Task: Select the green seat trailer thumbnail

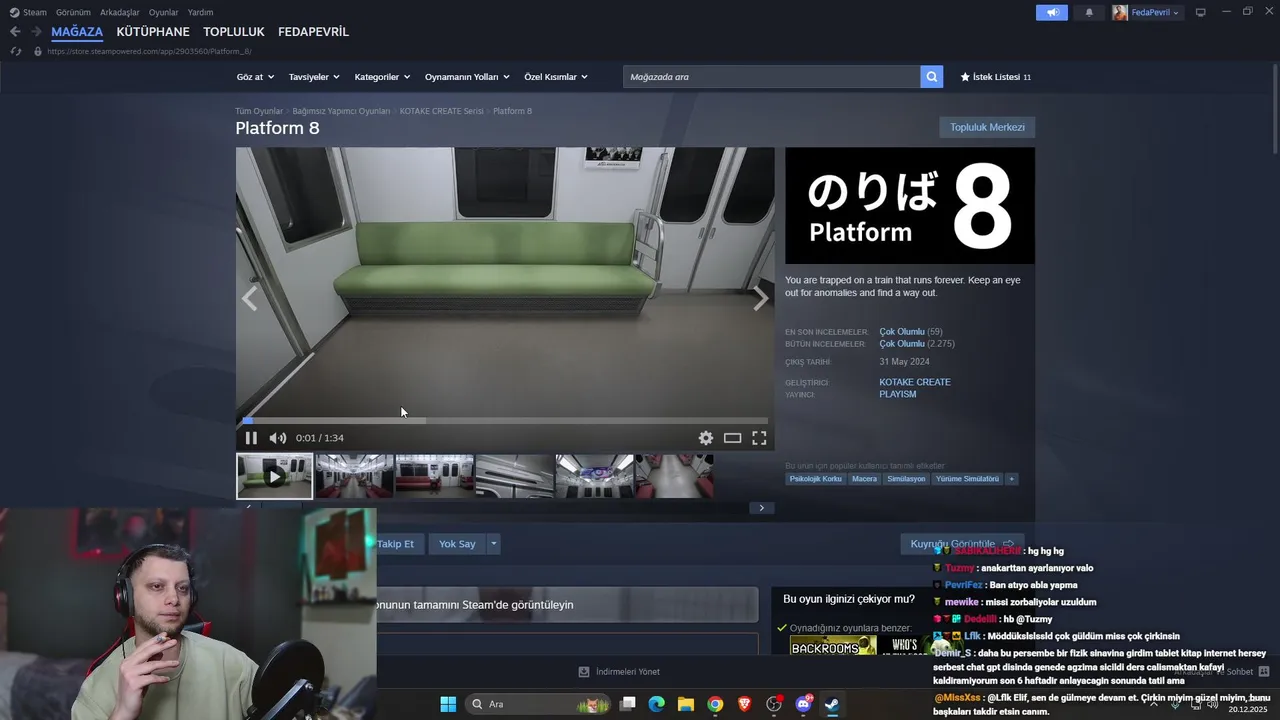Action: pos(275,476)
